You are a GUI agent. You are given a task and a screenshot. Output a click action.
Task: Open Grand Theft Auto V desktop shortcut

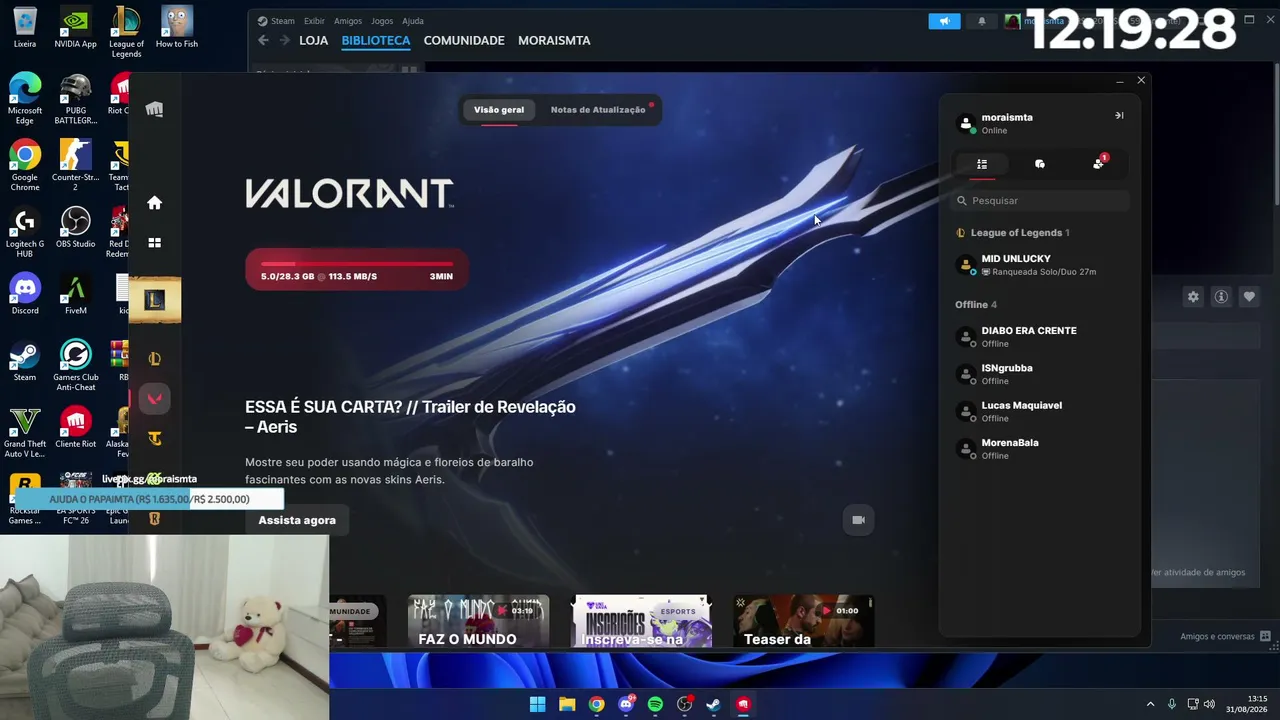pos(25,433)
